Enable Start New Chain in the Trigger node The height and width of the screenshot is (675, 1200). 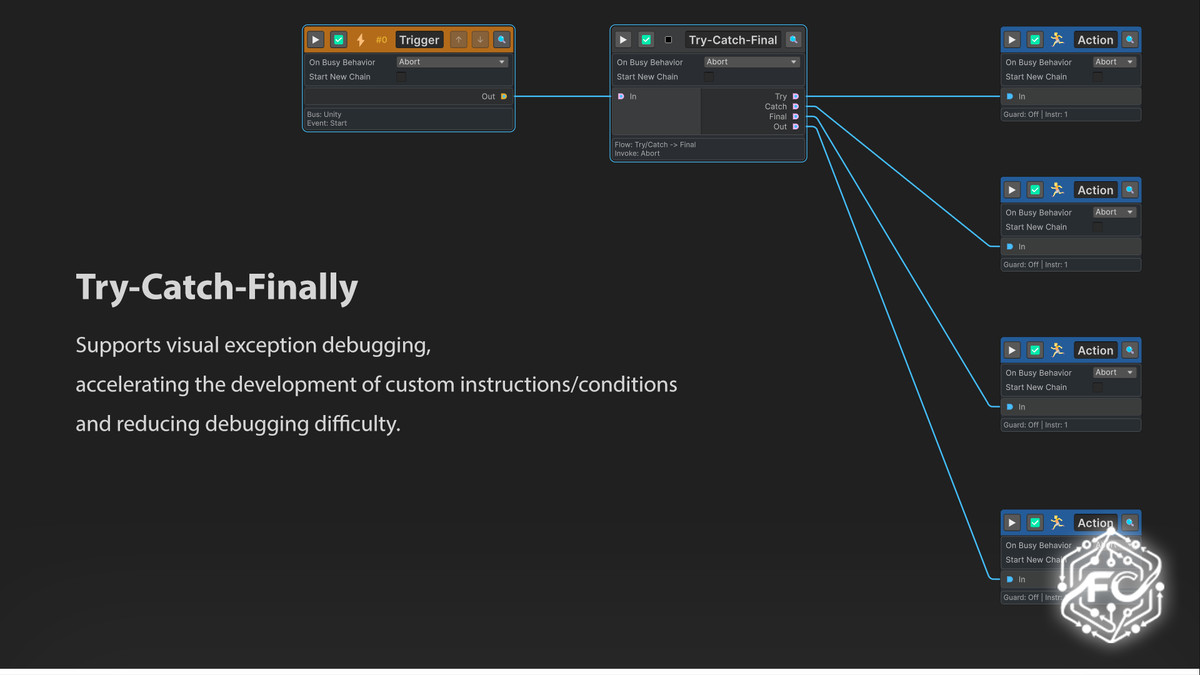tap(401, 76)
